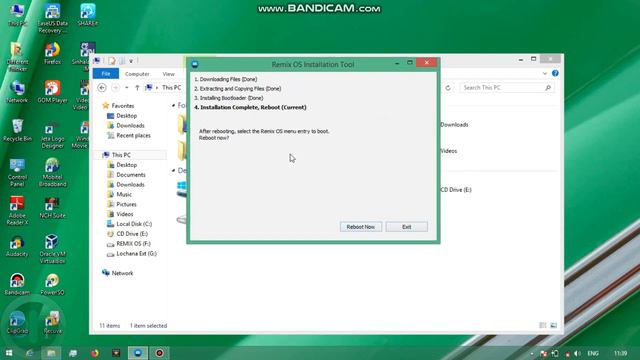Open the Recycle Bin

click(x=17, y=131)
